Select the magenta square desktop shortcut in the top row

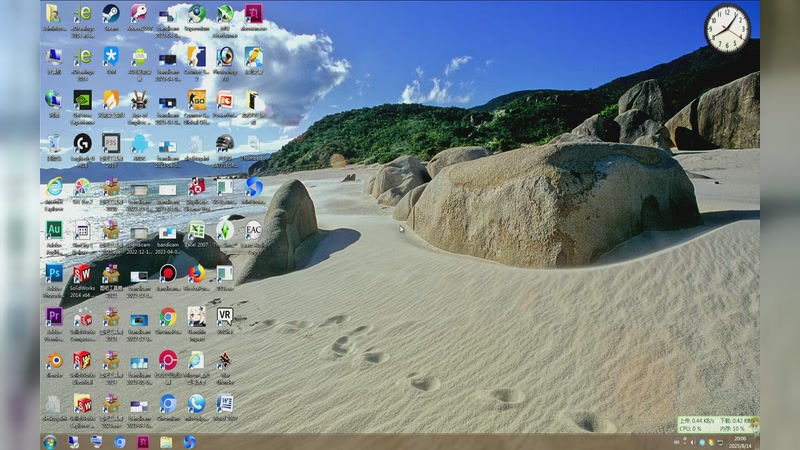(254, 13)
